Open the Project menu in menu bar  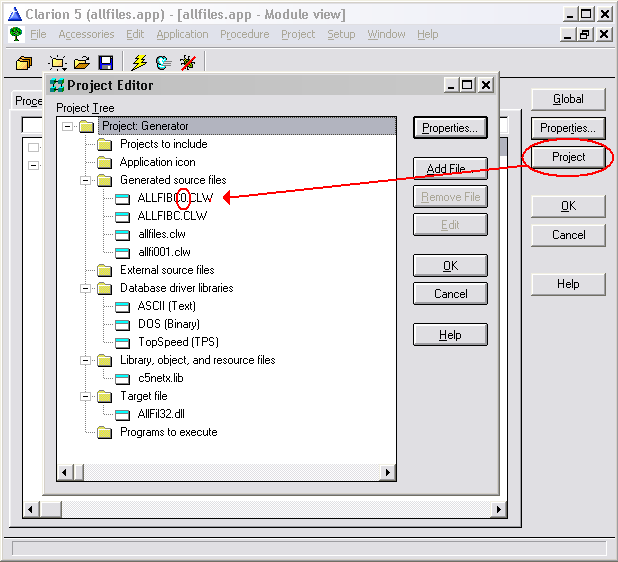tap(298, 34)
